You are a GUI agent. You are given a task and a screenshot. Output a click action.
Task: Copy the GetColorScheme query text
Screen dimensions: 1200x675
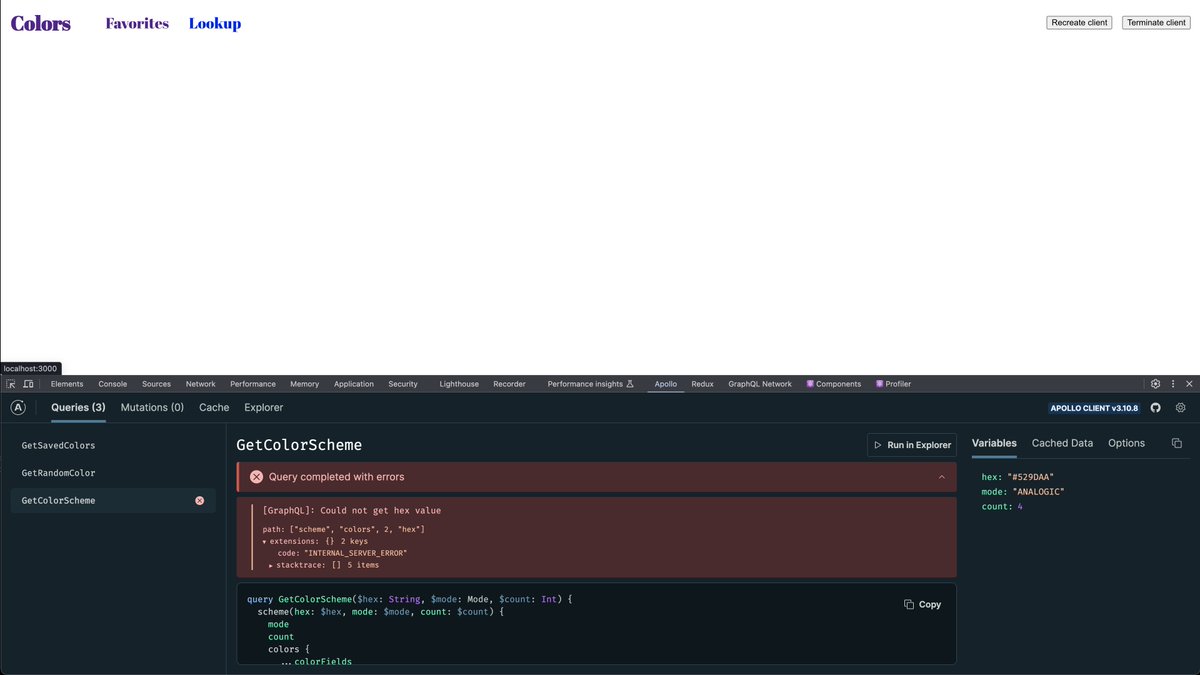coord(922,604)
